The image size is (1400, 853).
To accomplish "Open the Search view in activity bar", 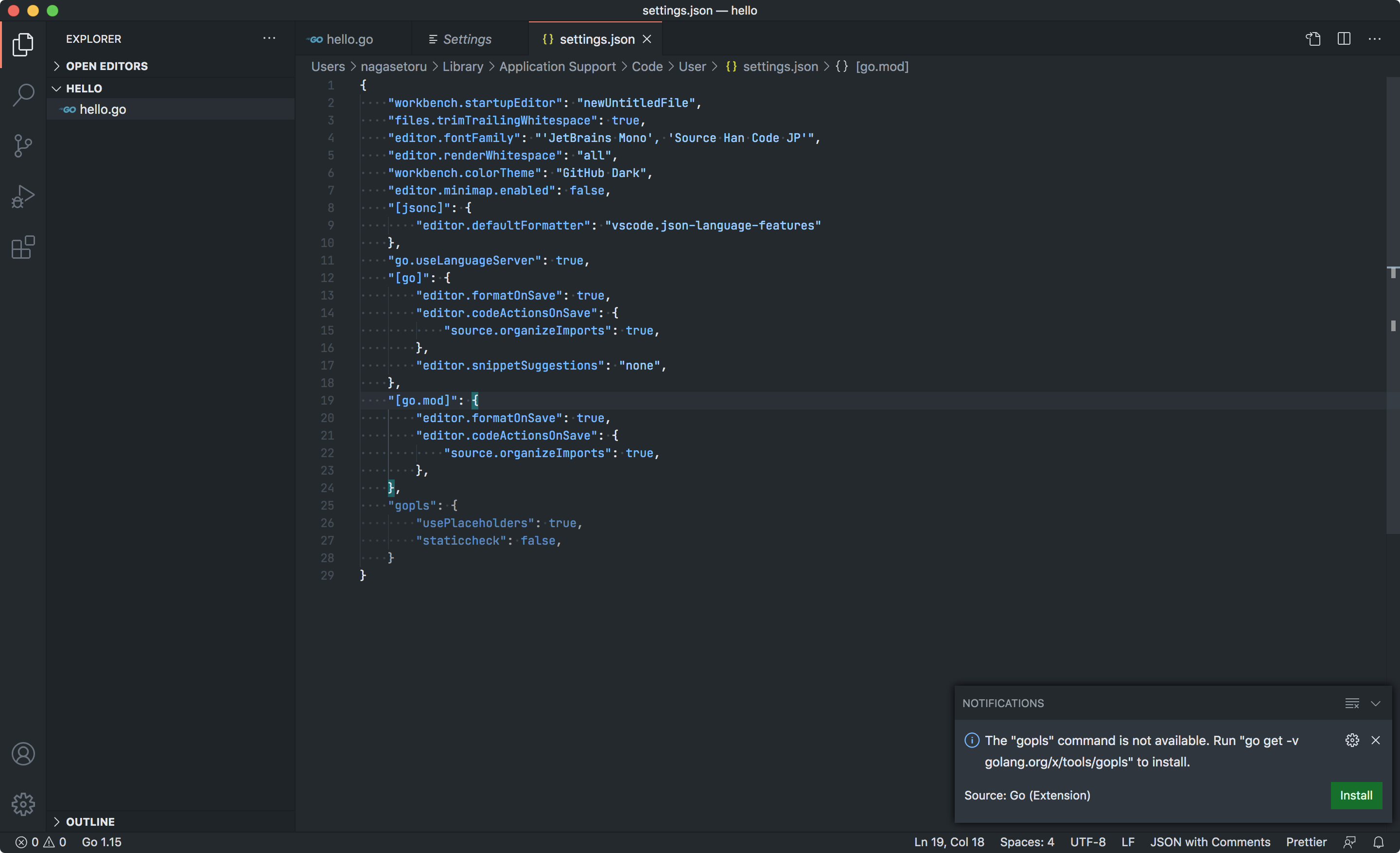I will [x=23, y=95].
